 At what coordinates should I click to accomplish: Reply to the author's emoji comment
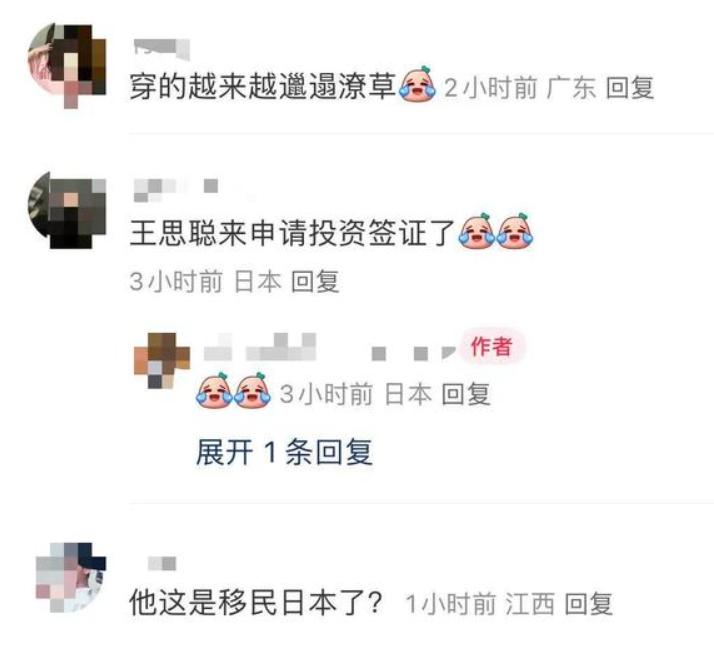tap(466, 394)
